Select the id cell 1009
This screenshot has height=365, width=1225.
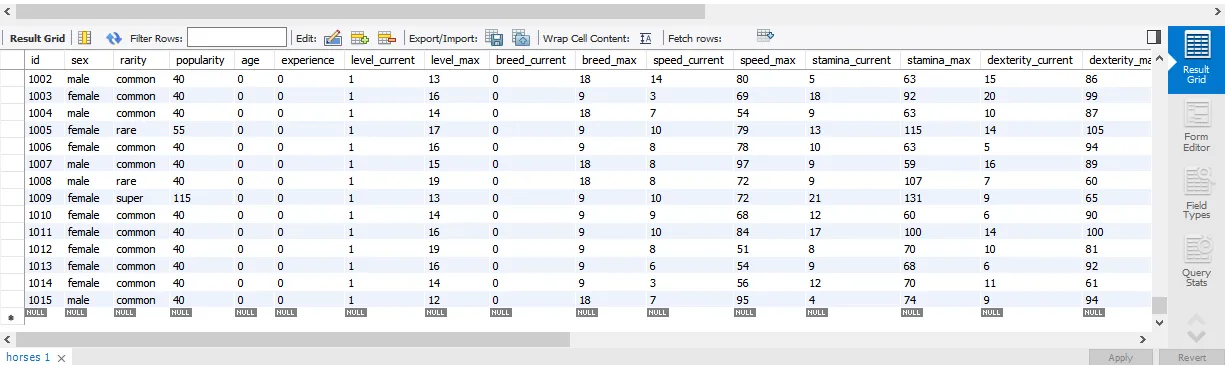pos(44,197)
